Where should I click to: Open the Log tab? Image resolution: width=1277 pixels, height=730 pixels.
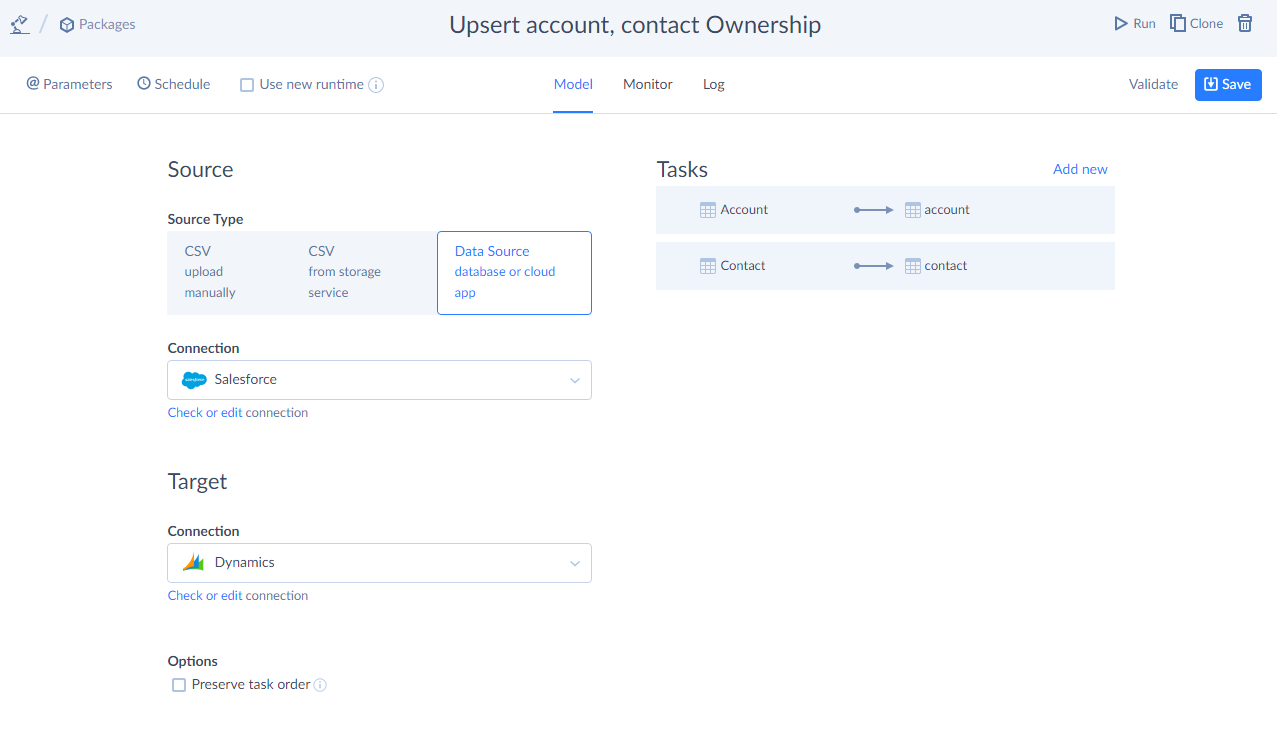pos(713,84)
